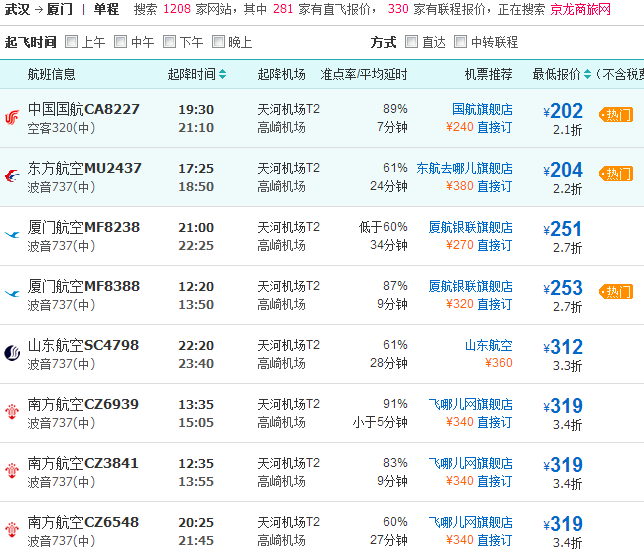Click 直接订 for the ¥240 CA8227 ticket
The width and height of the screenshot is (644, 553).
(494, 127)
